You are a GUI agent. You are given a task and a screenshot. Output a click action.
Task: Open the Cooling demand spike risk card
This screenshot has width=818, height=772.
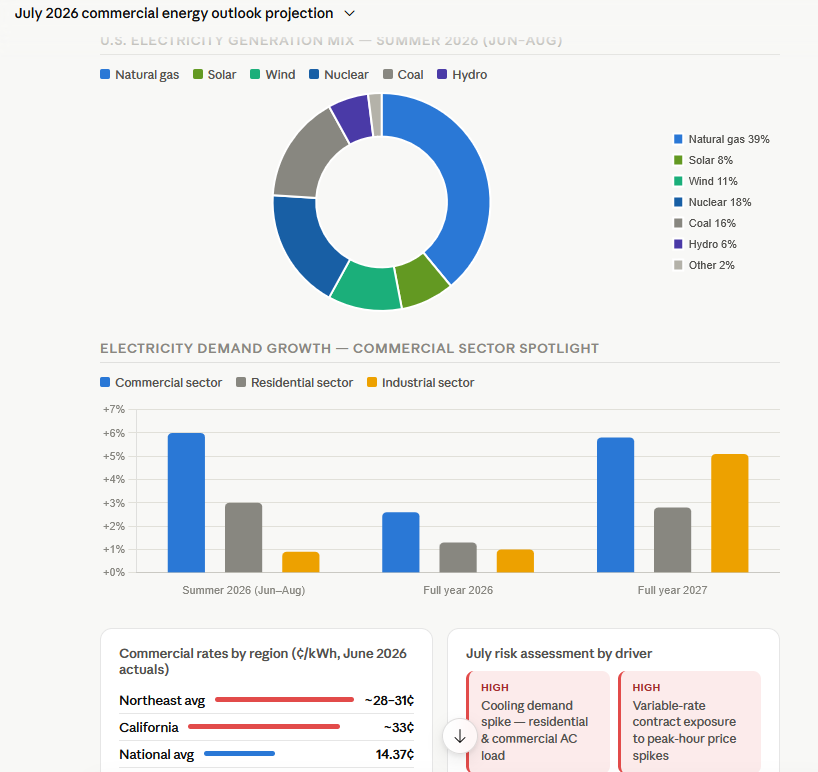click(x=538, y=721)
